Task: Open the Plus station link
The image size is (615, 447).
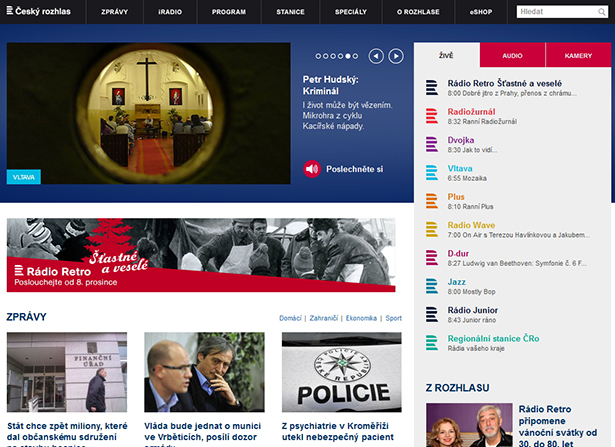Action: coord(456,196)
